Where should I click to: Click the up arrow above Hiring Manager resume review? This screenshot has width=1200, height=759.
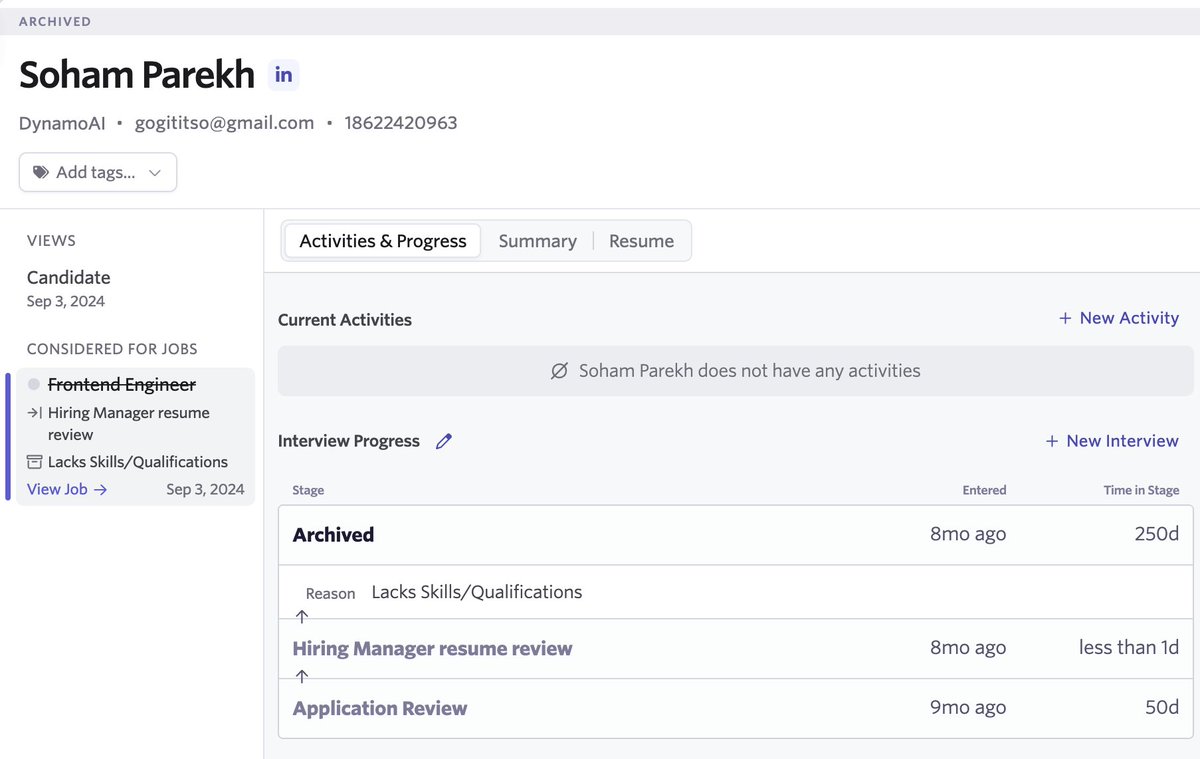[x=302, y=617]
